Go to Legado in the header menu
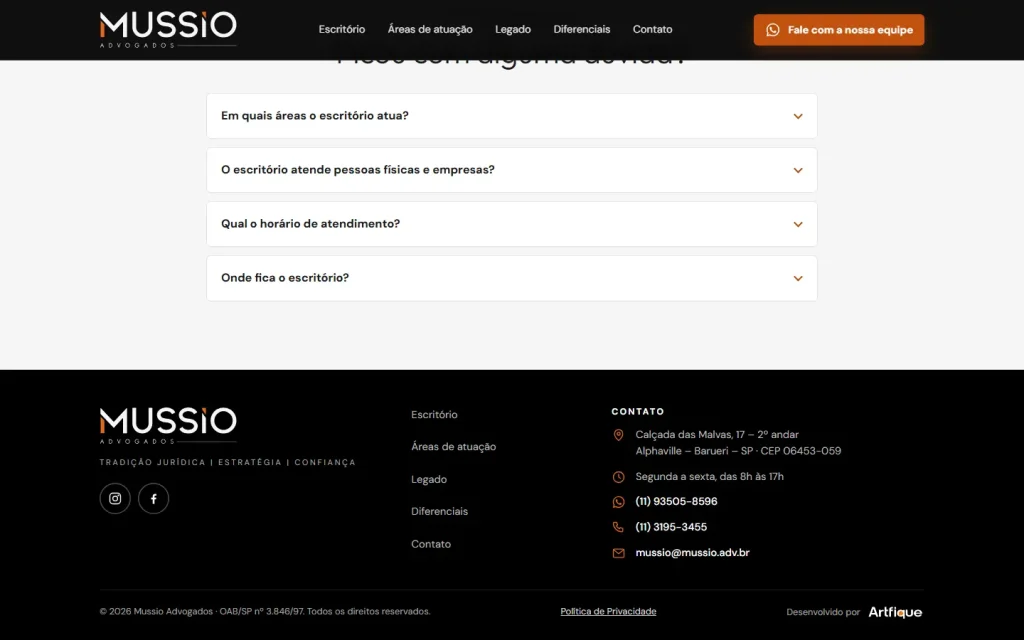Viewport: 1024px width, 640px height. pyautogui.click(x=513, y=29)
